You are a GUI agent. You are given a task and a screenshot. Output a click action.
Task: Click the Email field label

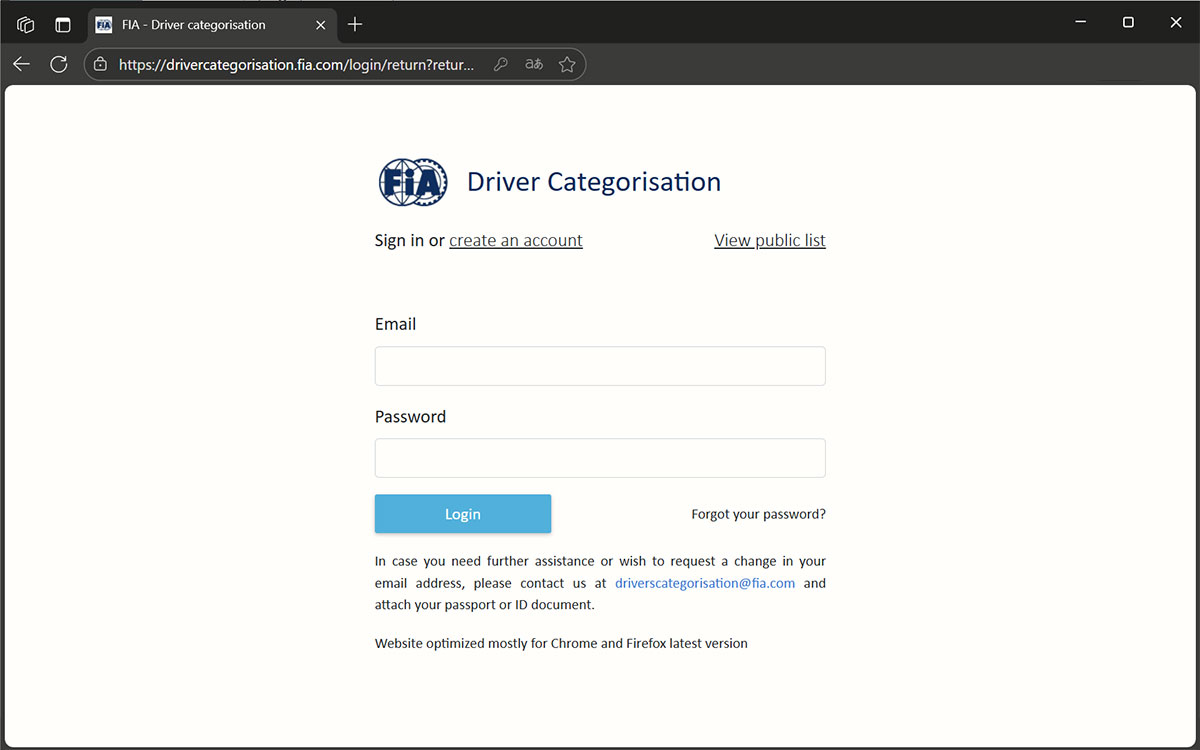point(396,324)
